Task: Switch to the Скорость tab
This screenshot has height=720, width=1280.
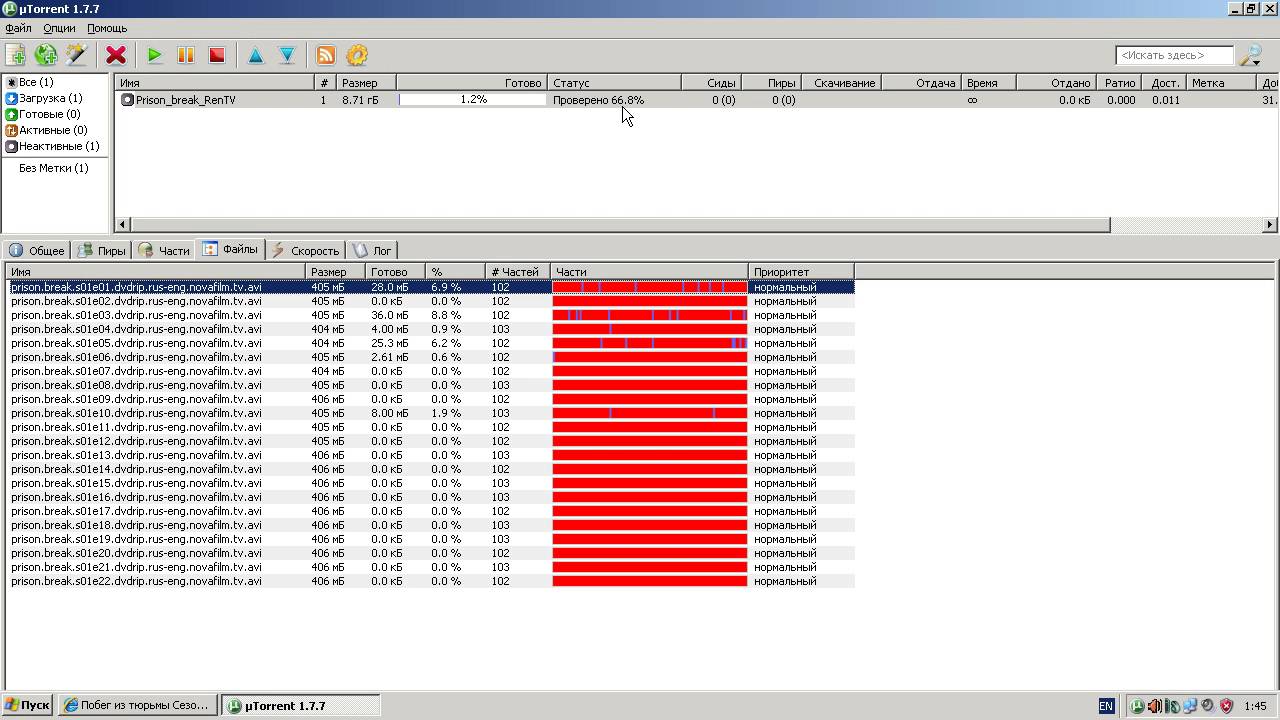Action: click(305, 250)
